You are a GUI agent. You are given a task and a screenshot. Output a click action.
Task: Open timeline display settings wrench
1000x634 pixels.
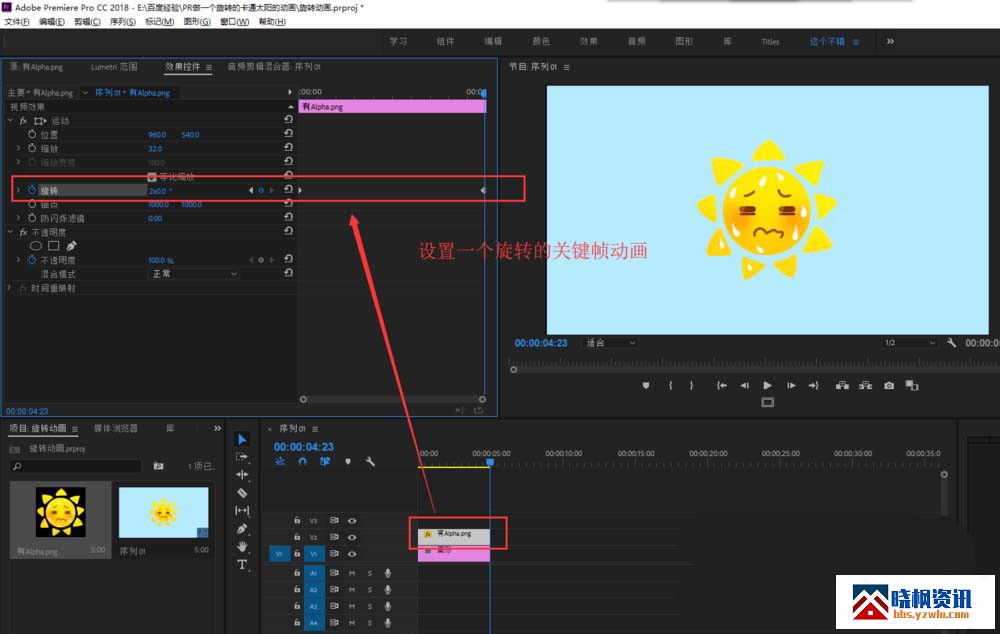point(370,461)
